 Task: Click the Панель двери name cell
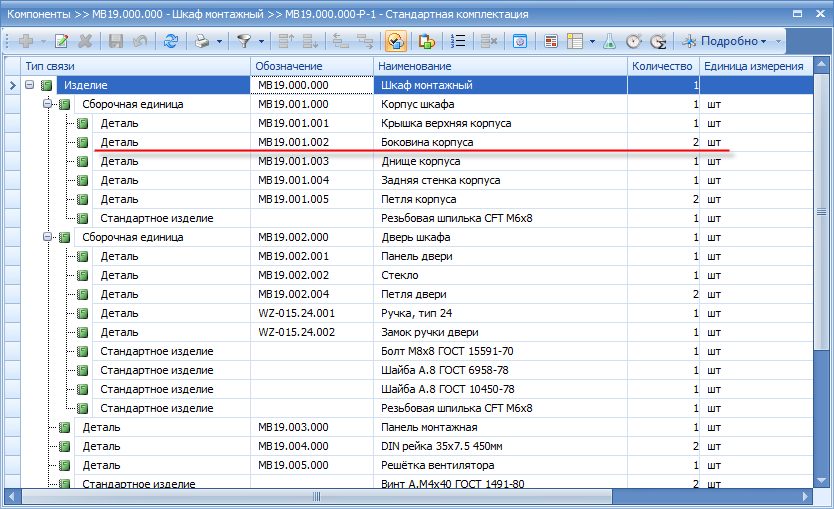pos(501,256)
